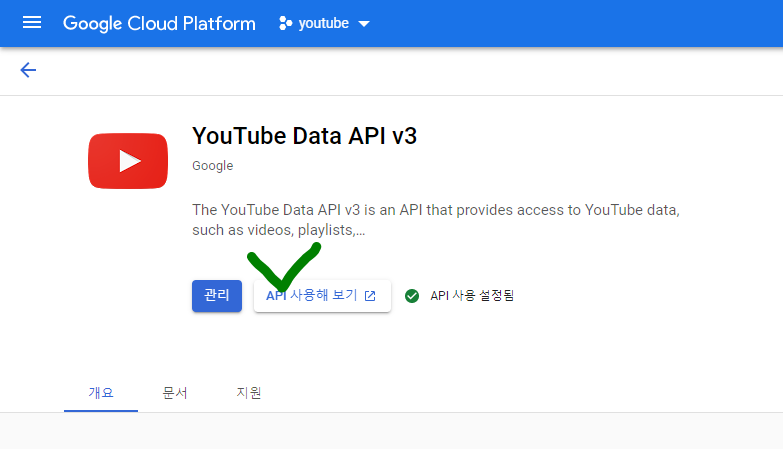Open the 지원 tab
783x449 pixels.
249,393
